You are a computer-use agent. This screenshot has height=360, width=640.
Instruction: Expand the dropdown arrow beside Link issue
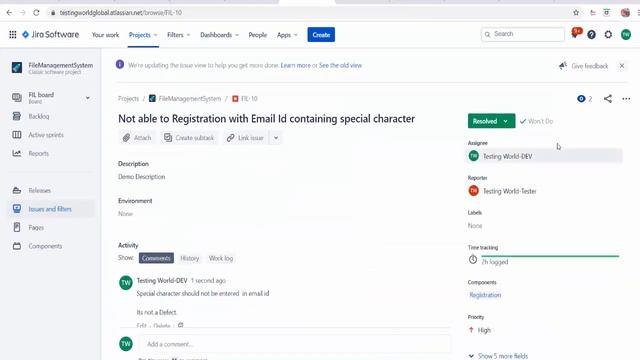[276, 138]
